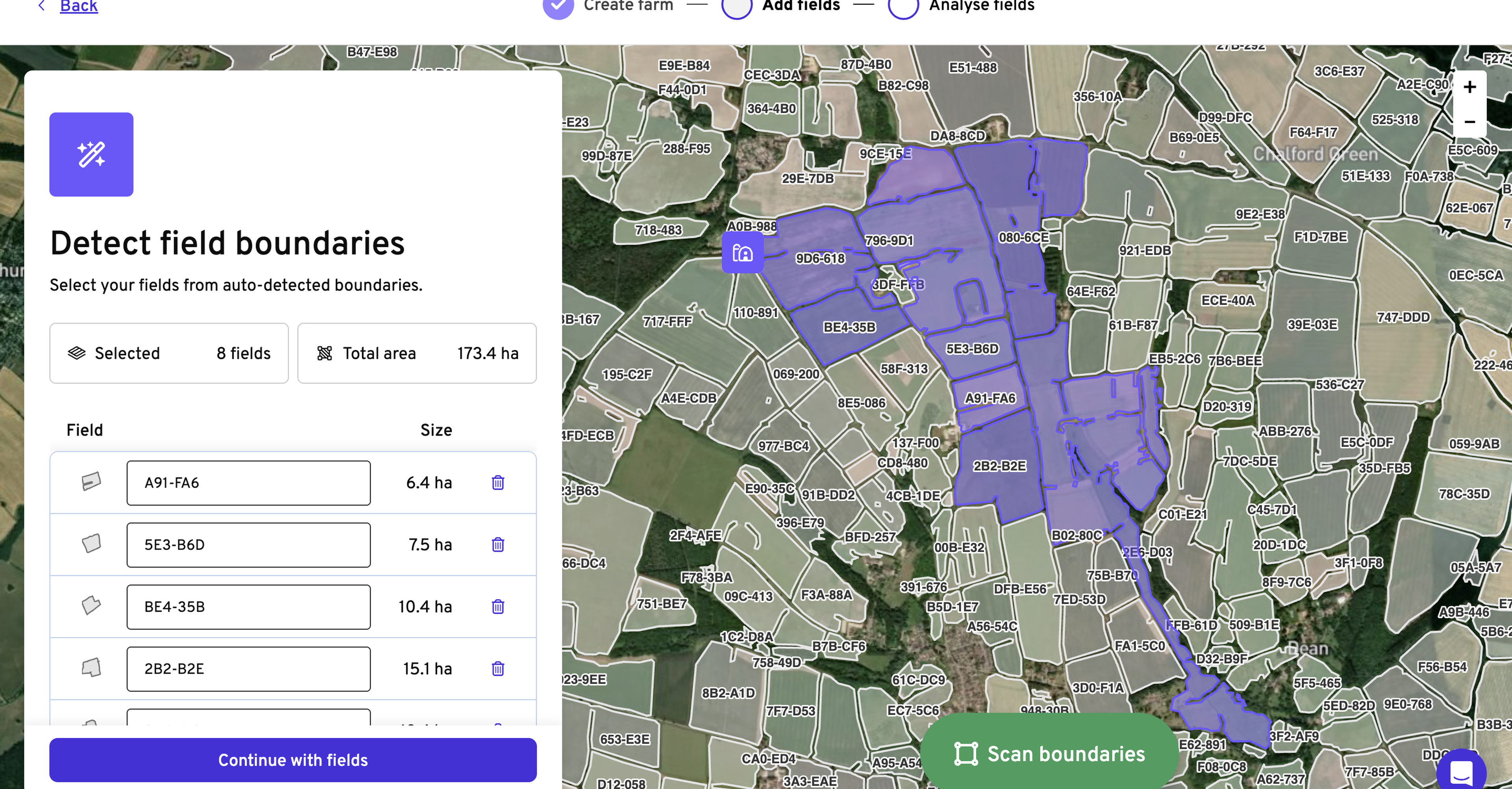Zoom in the map with plus
This screenshot has height=789, width=1512.
click(x=1469, y=87)
